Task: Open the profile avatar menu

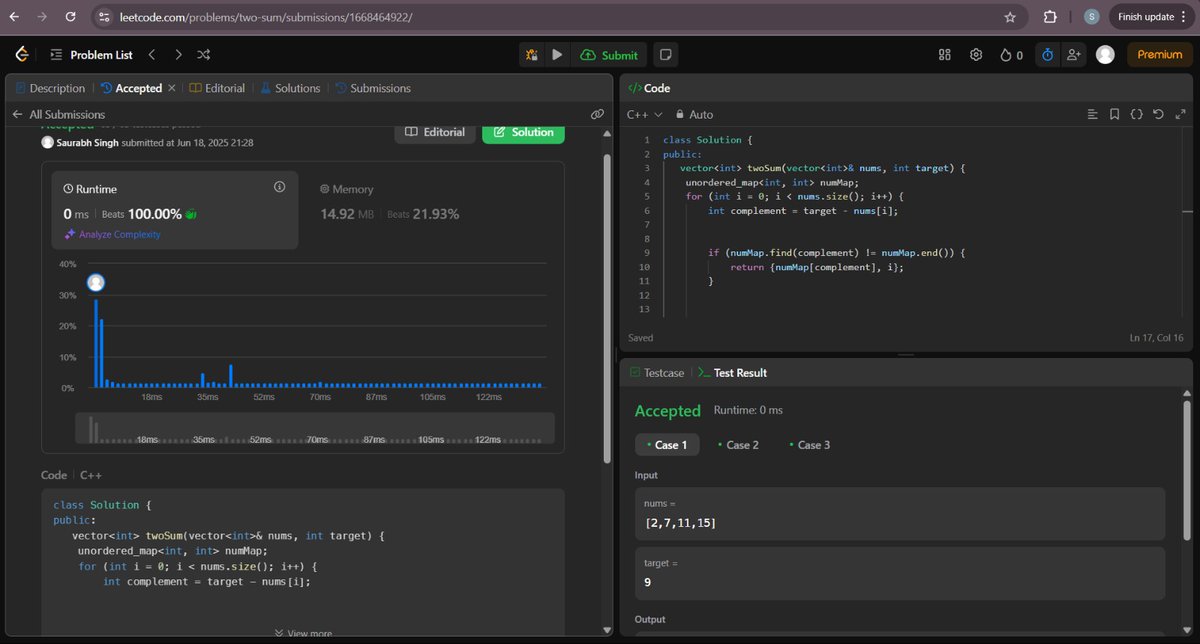Action: 1105,55
